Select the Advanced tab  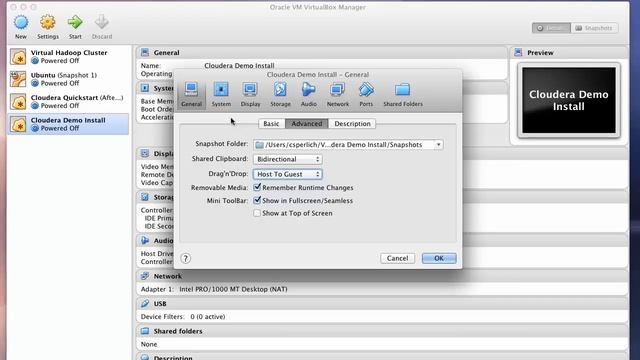pos(307,124)
